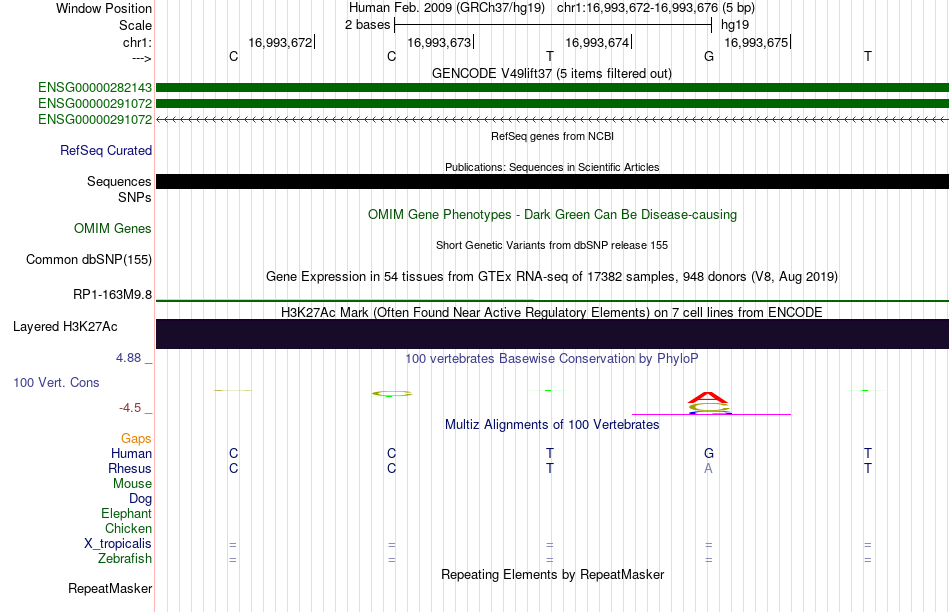Click the 16,993,672 position marker
The height and width of the screenshot is (612, 950).
click(280, 42)
